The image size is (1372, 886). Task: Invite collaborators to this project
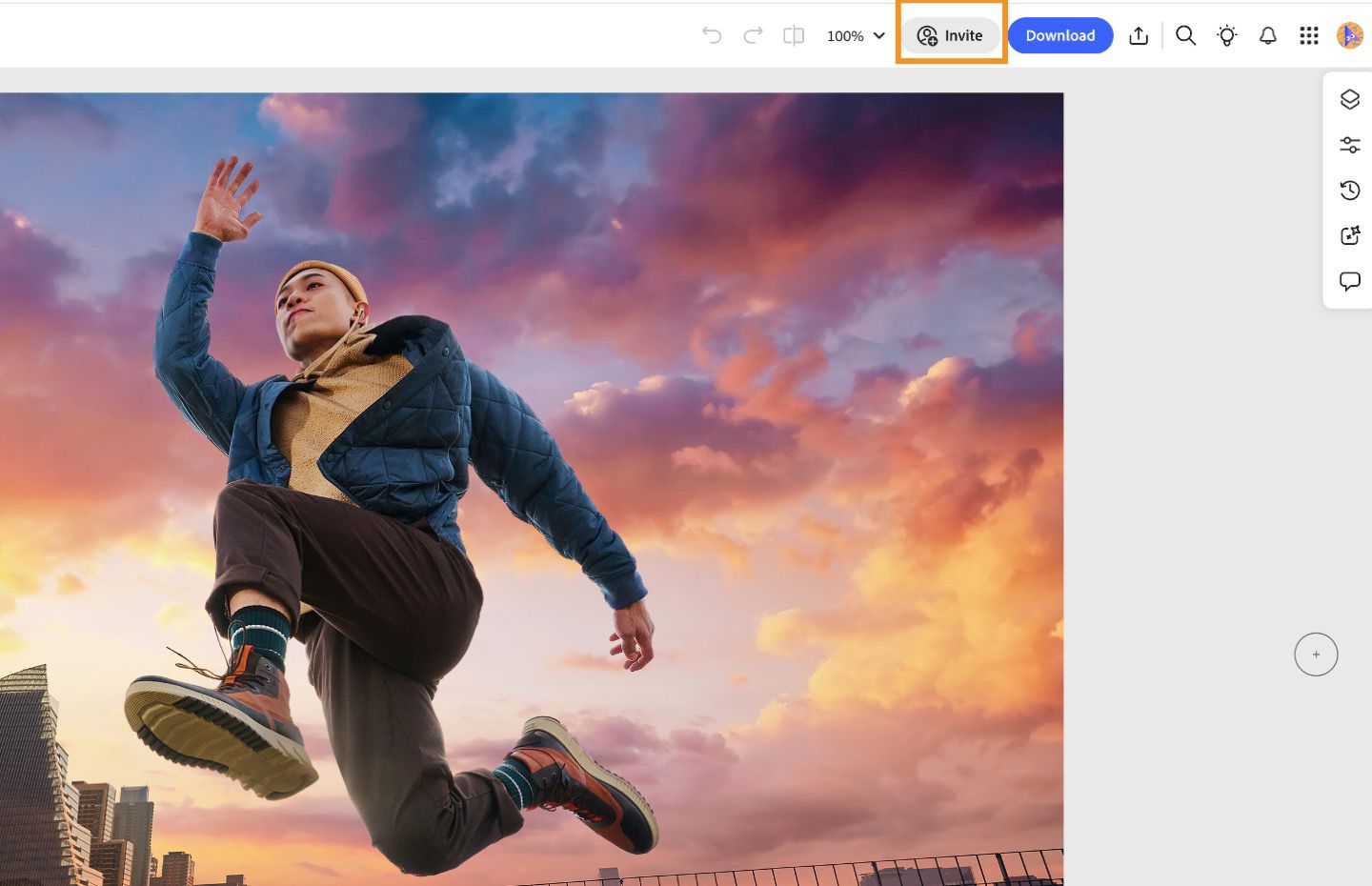pyautogui.click(x=950, y=35)
